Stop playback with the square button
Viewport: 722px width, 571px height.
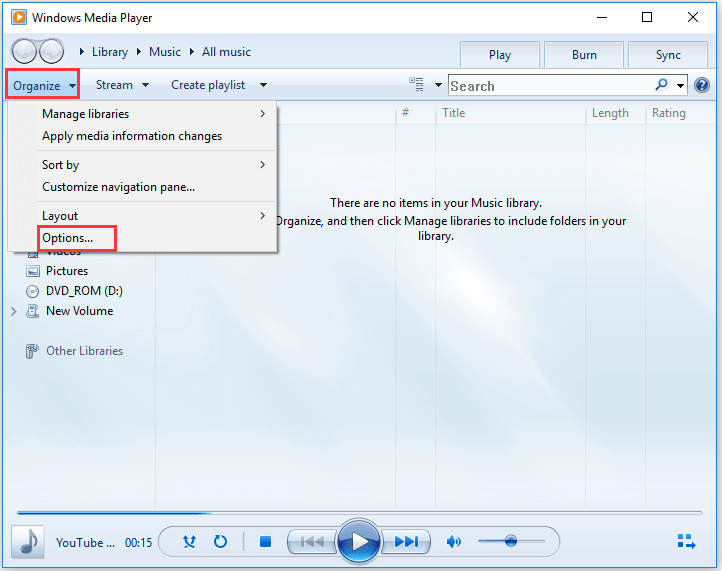tap(265, 542)
